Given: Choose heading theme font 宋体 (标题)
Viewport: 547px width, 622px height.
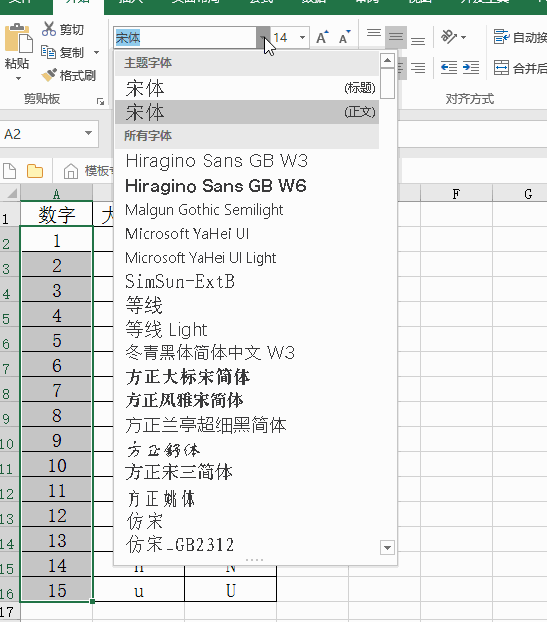Looking at the screenshot, I should tap(247, 88).
